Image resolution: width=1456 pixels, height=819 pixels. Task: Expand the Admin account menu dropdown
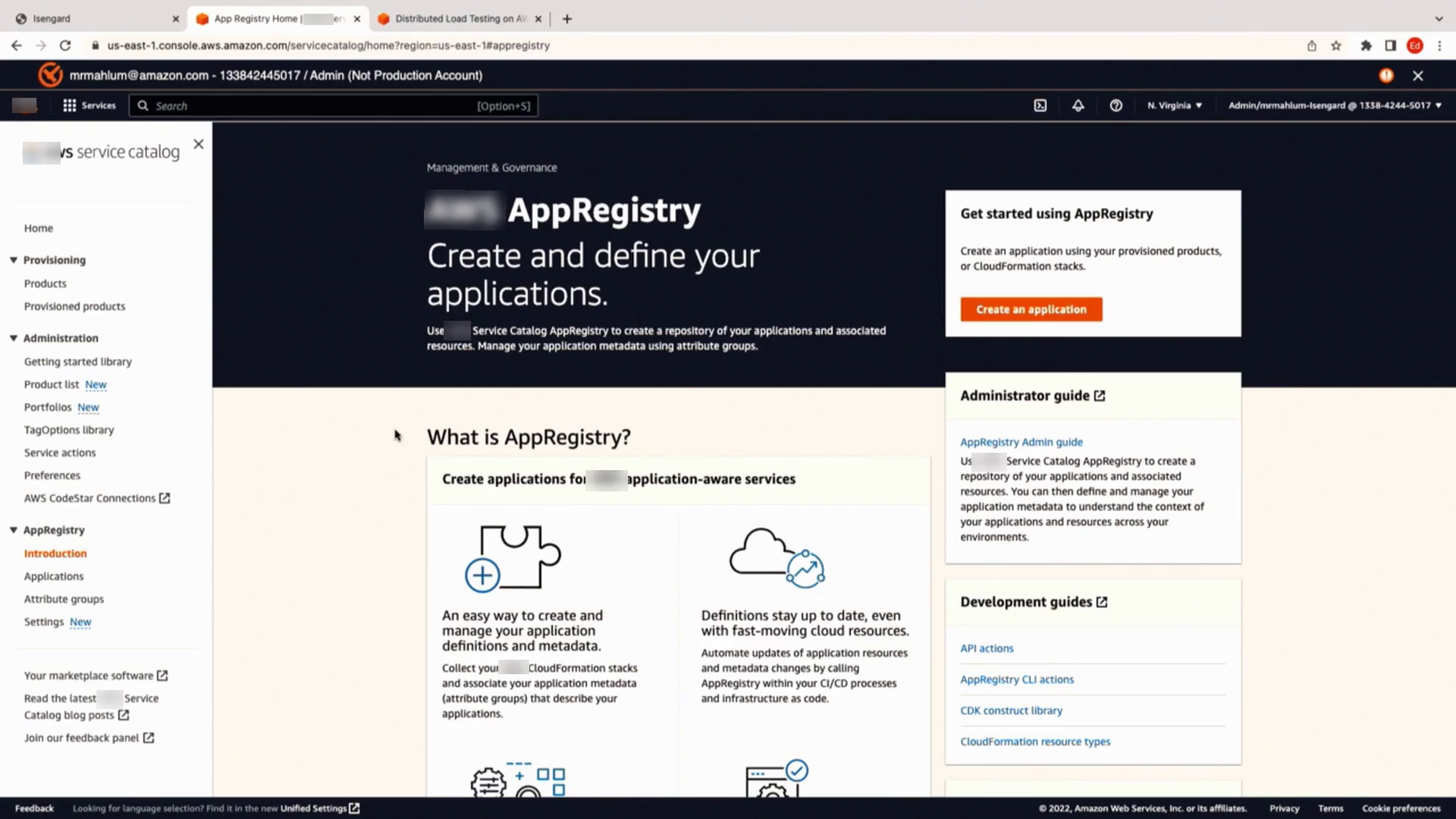(x=1334, y=105)
